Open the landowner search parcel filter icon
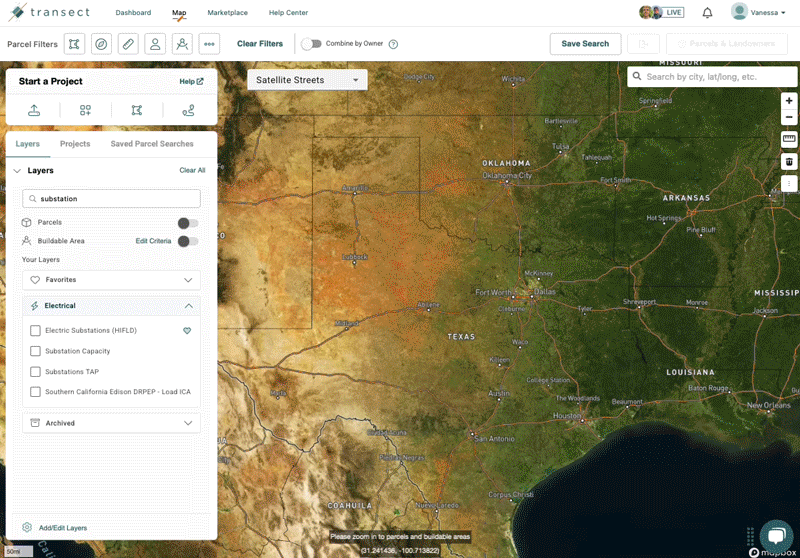This screenshot has height=558, width=800. (x=182, y=44)
